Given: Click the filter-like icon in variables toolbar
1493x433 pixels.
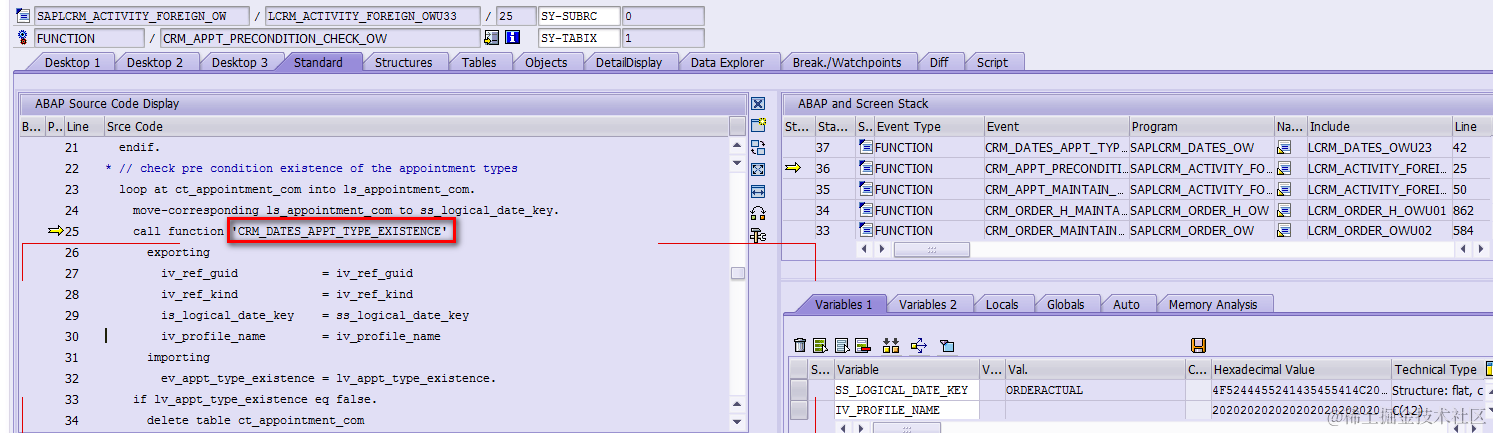Looking at the screenshot, I should click(947, 345).
